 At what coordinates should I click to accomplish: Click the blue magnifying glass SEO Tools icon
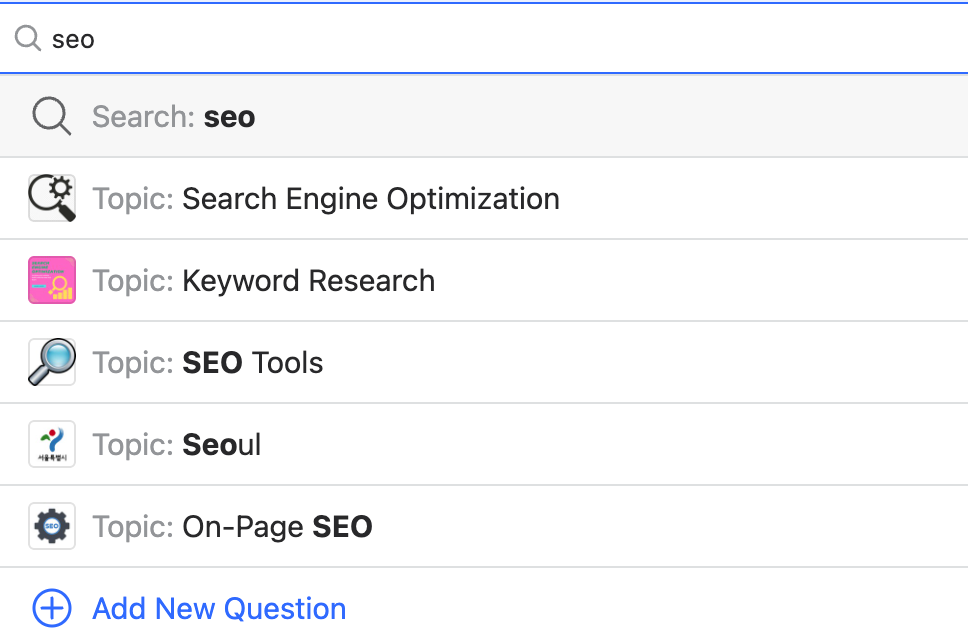(52, 362)
